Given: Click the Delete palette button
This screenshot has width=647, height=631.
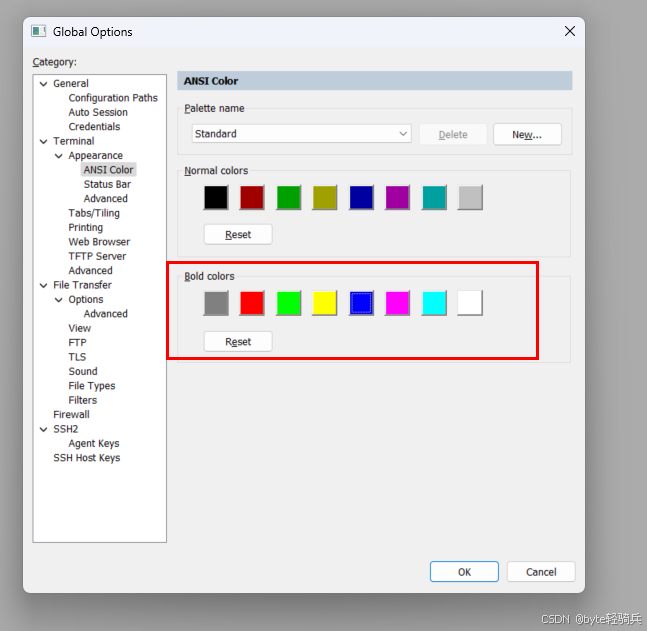Looking at the screenshot, I should pos(453,135).
